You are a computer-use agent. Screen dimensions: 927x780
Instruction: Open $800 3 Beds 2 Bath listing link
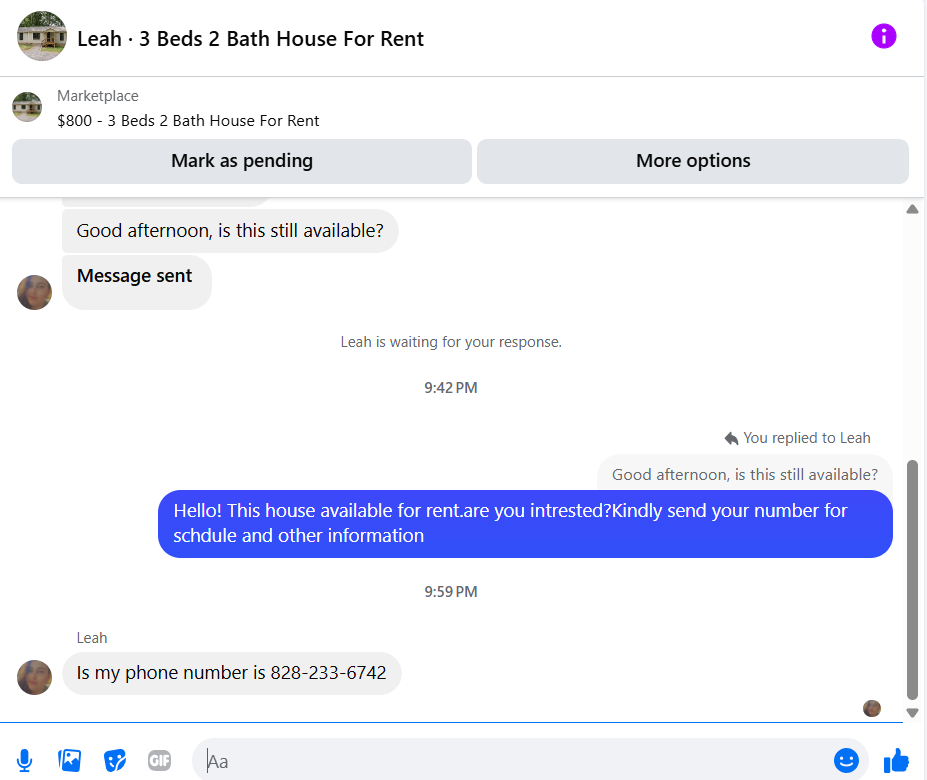(188, 121)
